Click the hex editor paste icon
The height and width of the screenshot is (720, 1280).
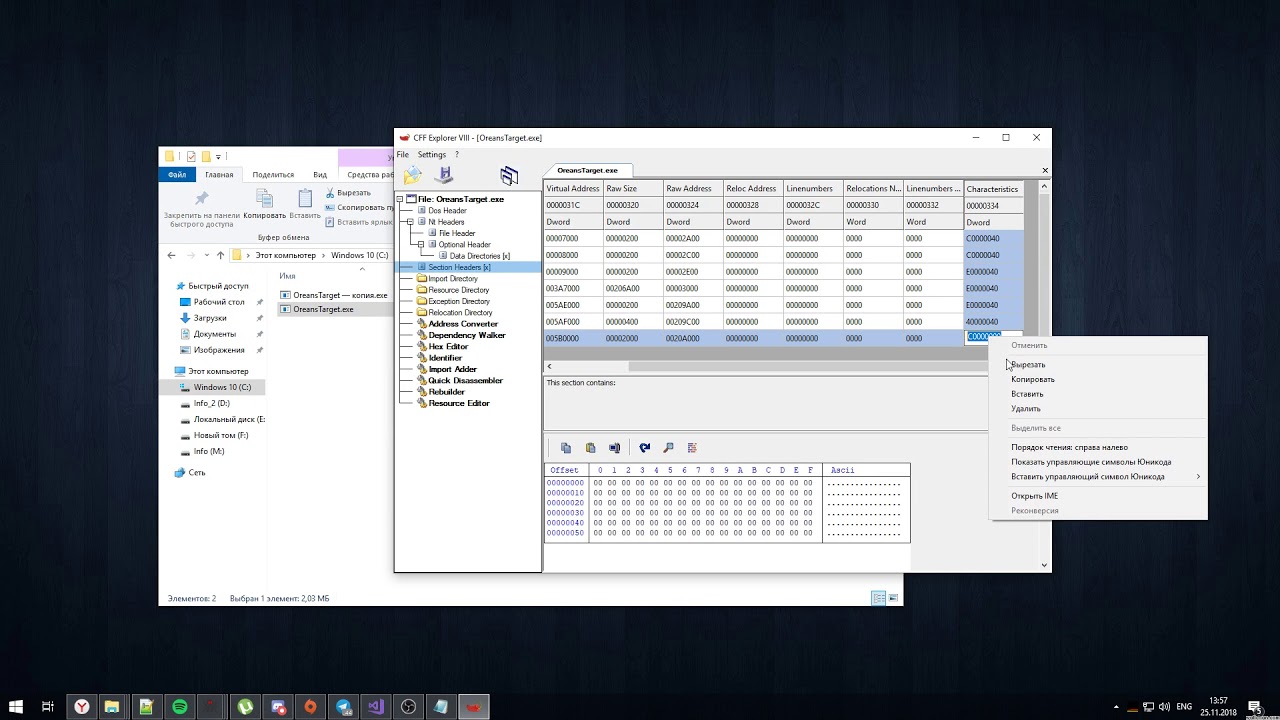point(590,448)
